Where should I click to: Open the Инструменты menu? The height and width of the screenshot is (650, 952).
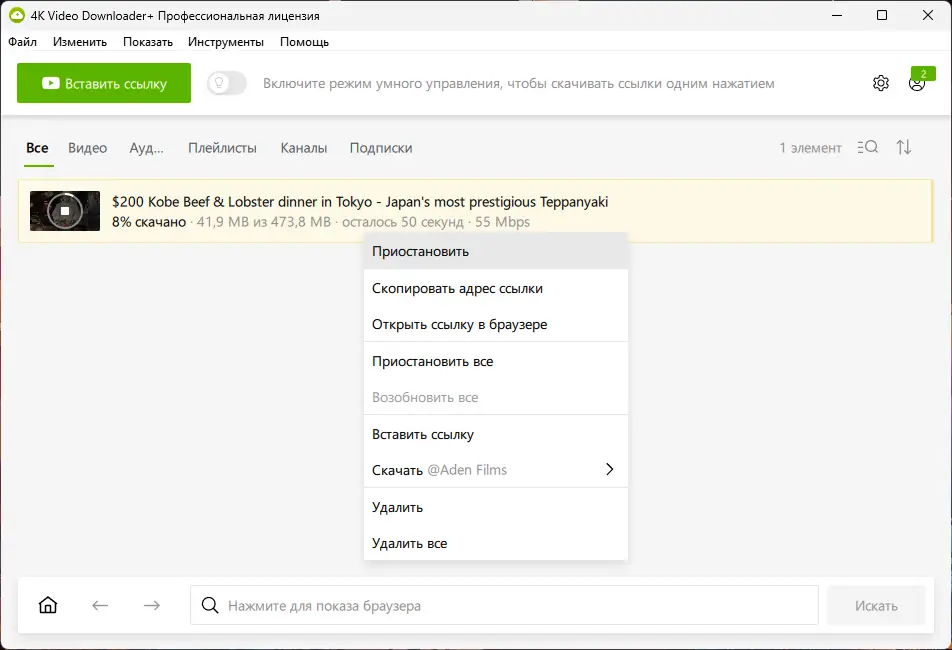coord(226,42)
